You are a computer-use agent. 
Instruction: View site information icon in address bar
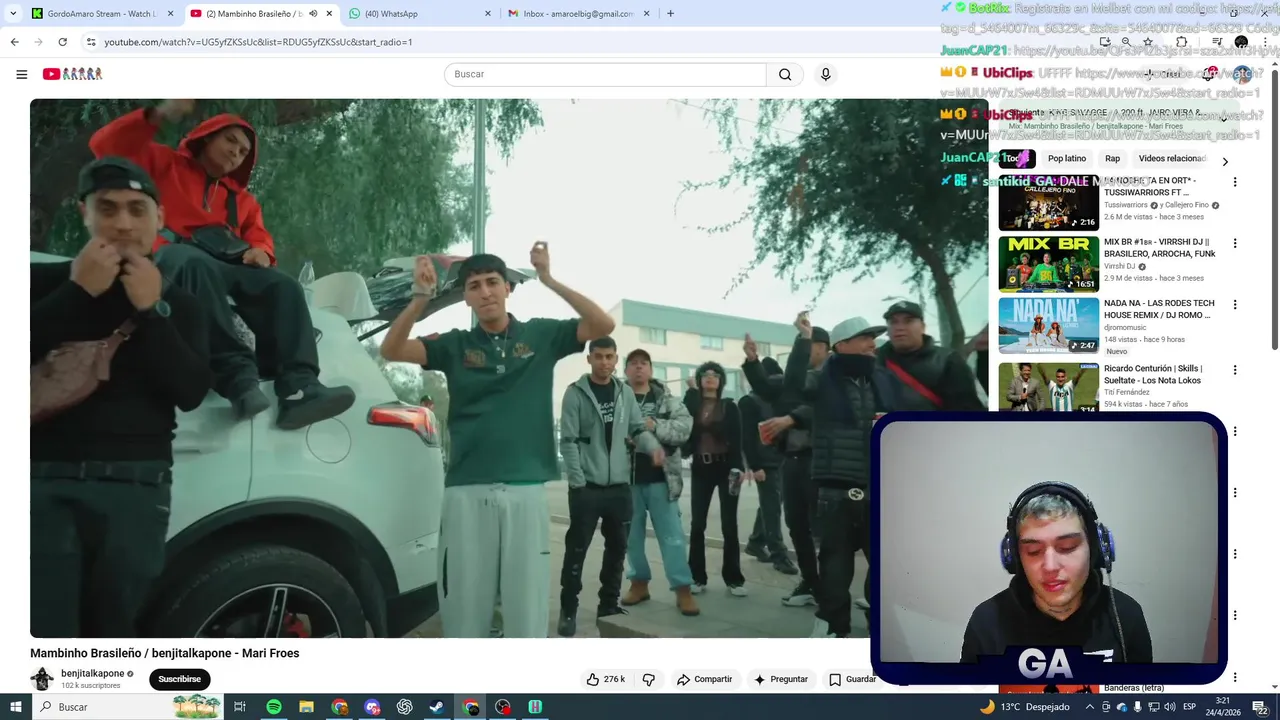point(91,42)
